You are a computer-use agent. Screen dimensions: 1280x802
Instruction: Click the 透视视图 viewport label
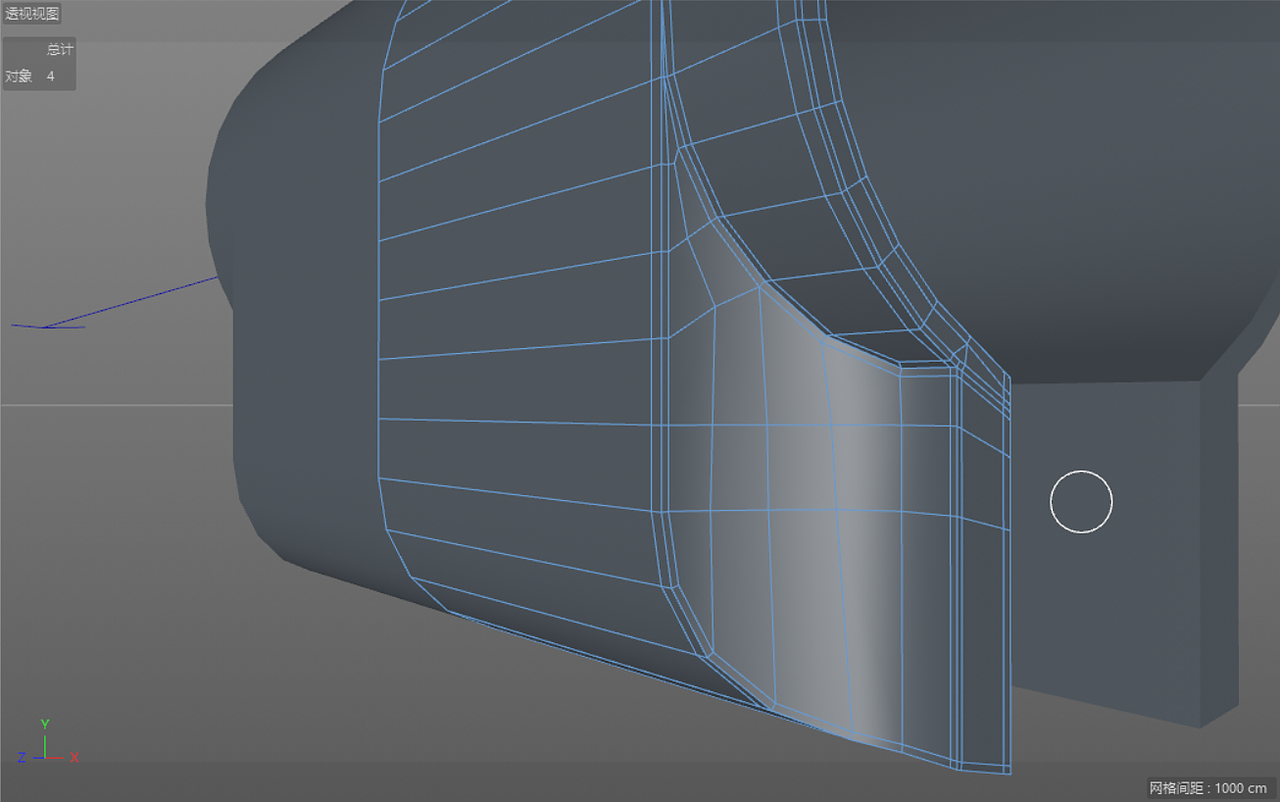(32, 14)
